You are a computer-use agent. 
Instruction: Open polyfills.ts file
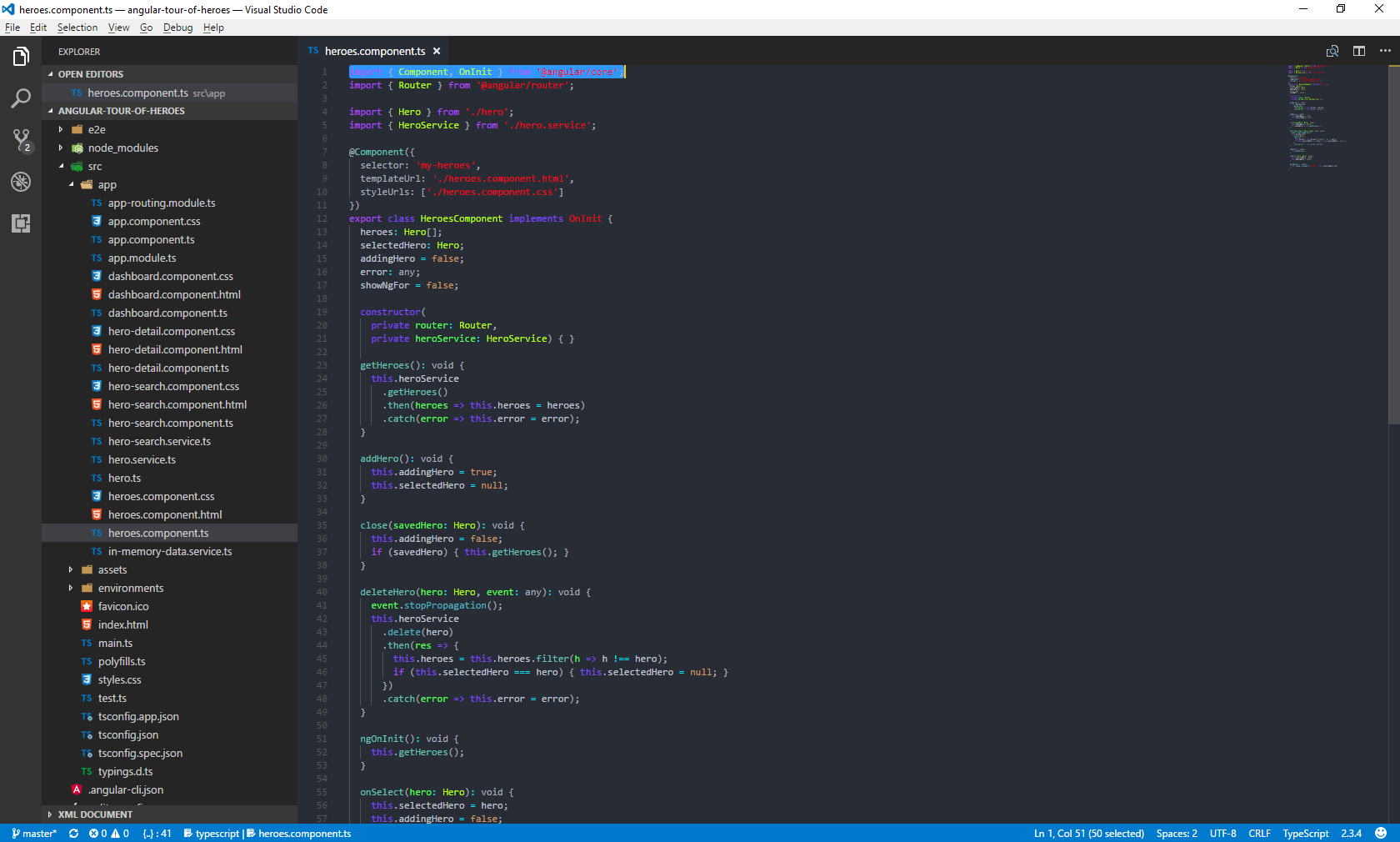tap(170, 662)
